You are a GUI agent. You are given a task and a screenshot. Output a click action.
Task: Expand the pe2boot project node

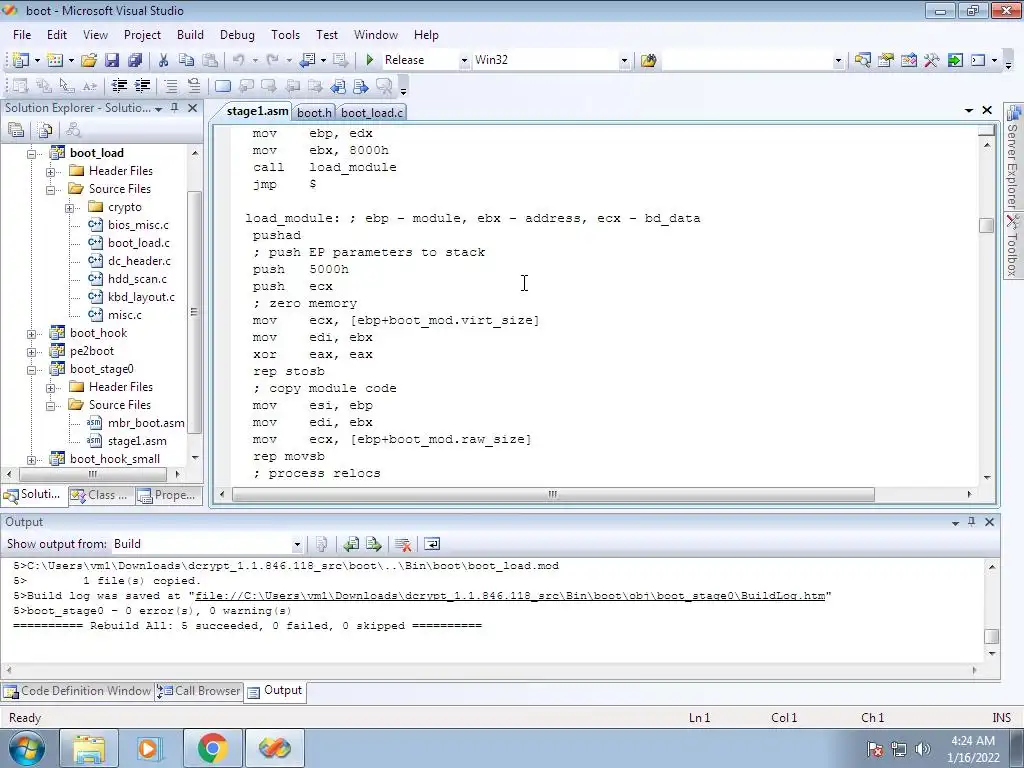[x=31, y=352]
